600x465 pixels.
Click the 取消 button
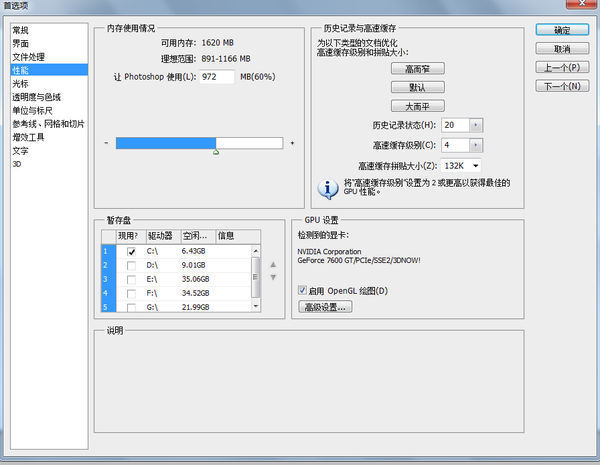562,49
